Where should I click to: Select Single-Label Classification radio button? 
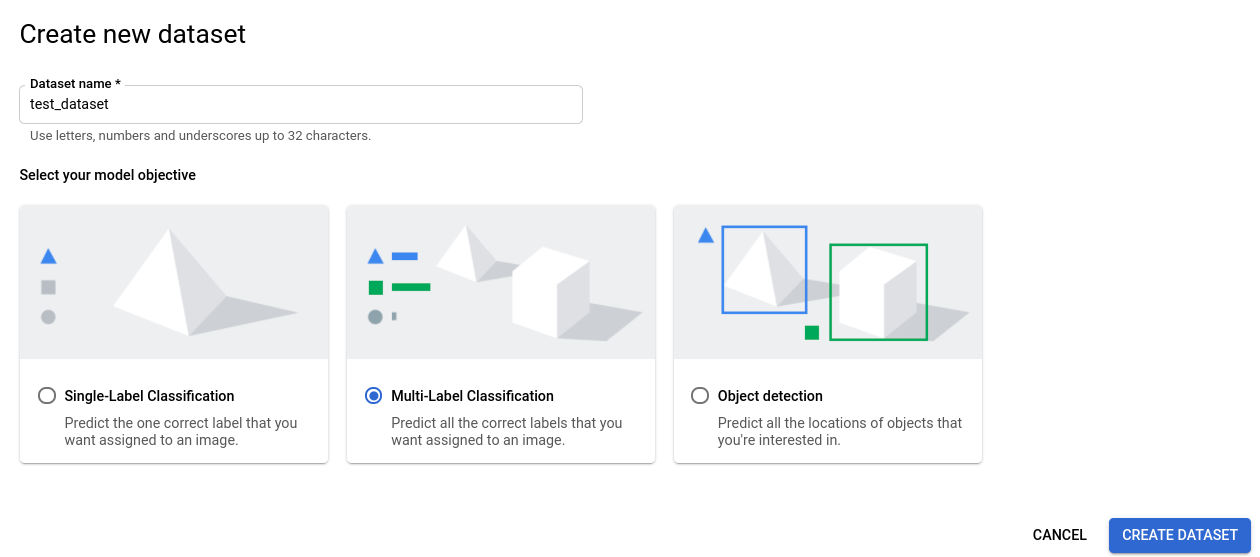47,396
